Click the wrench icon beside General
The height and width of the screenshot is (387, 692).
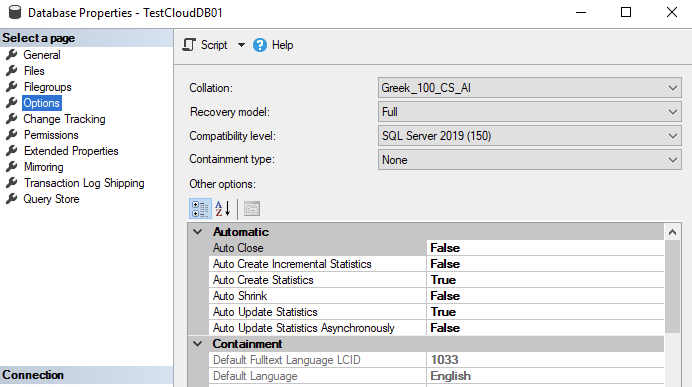coord(11,55)
